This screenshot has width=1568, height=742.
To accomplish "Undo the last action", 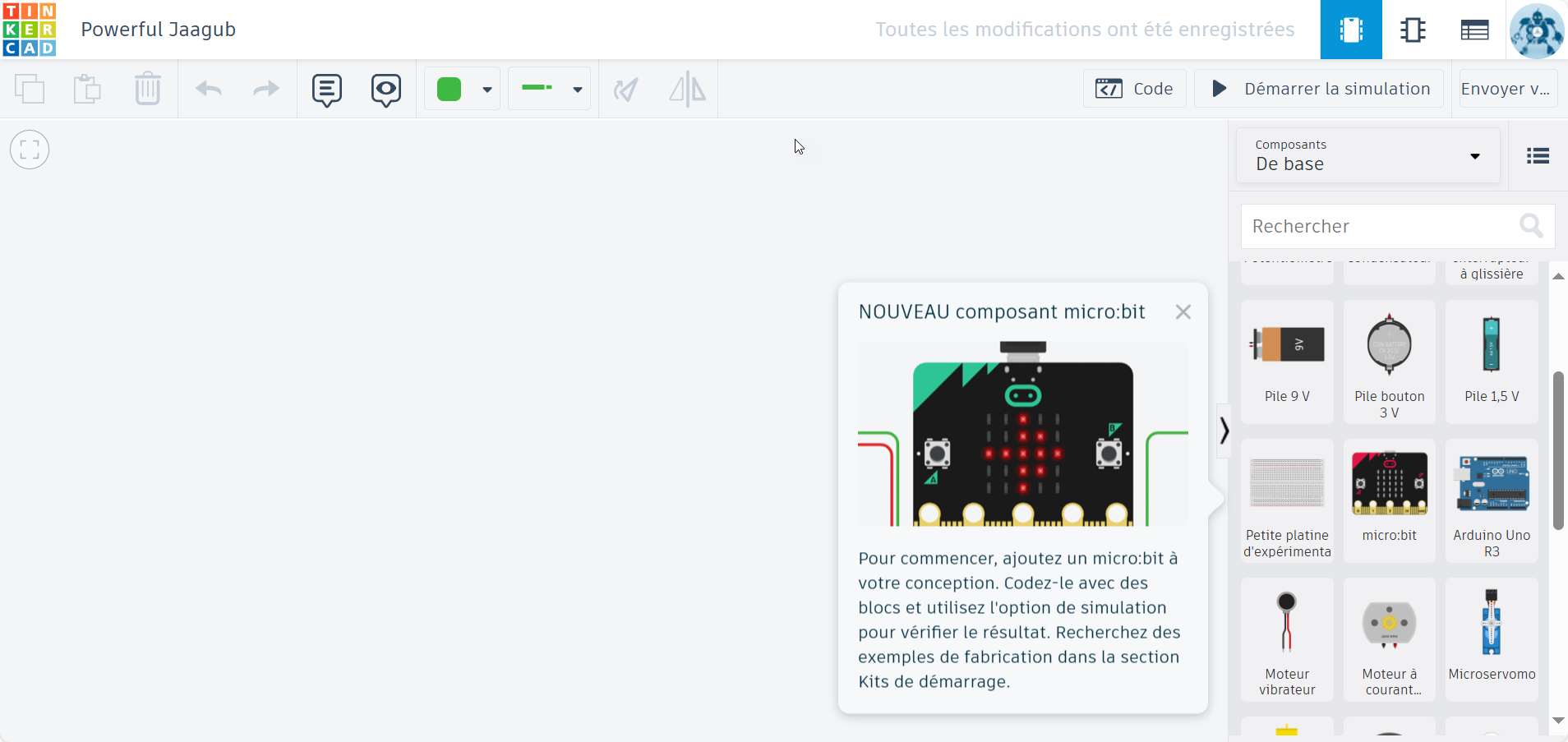I will click(209, 89).
